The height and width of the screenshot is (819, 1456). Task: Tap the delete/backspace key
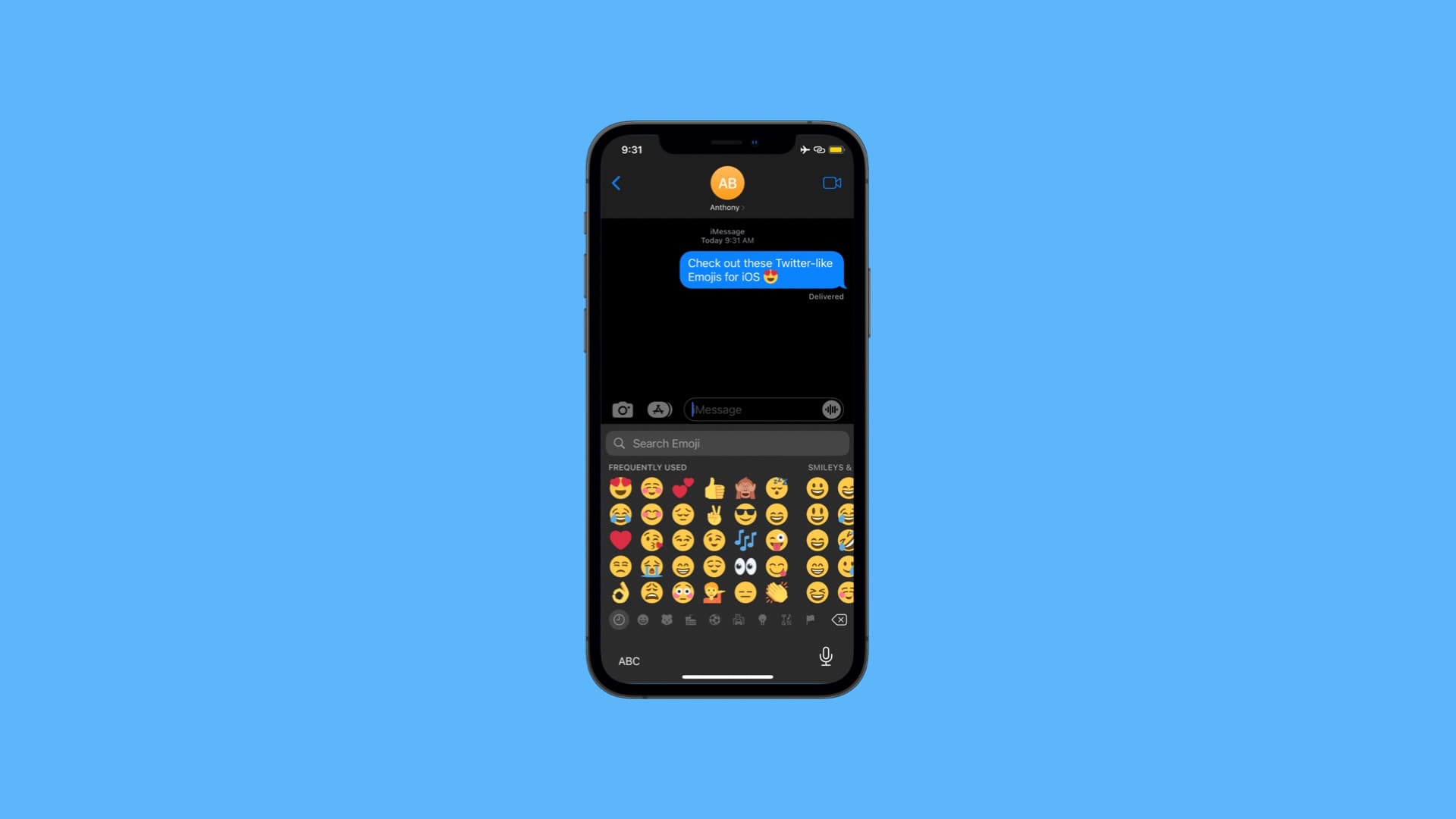pos(840,619)
